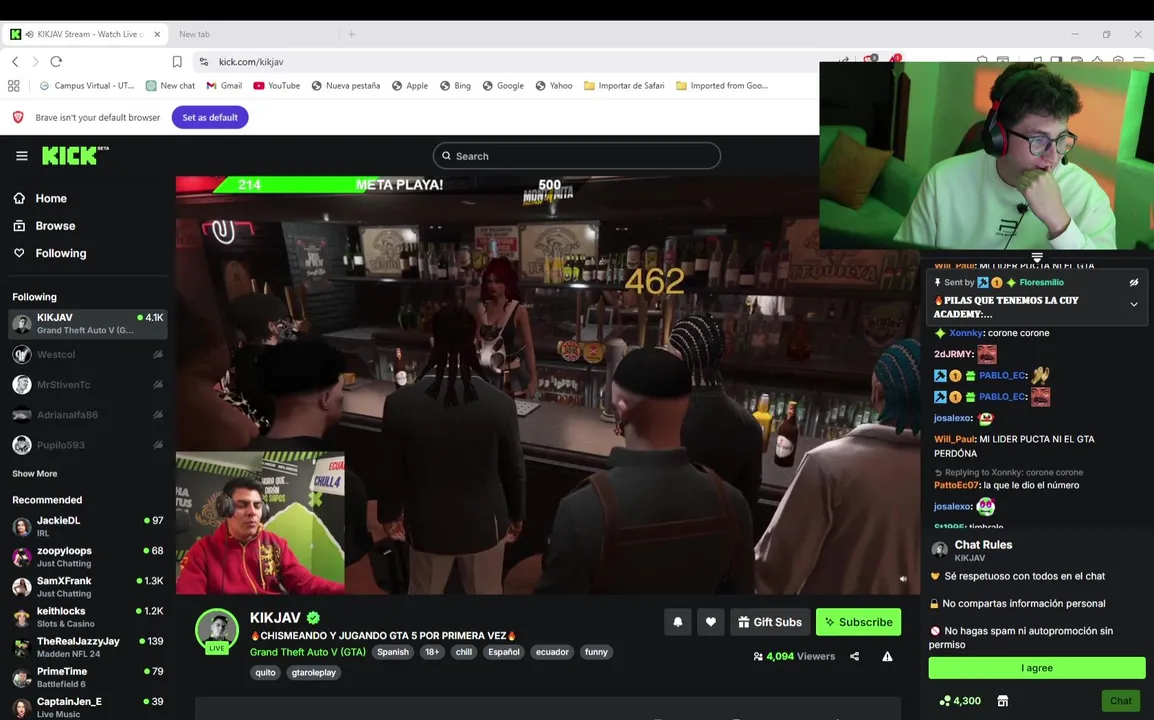Open recommended channel zoopyloops
Viewport: 1154px width, 720px height.
[88, 557]
